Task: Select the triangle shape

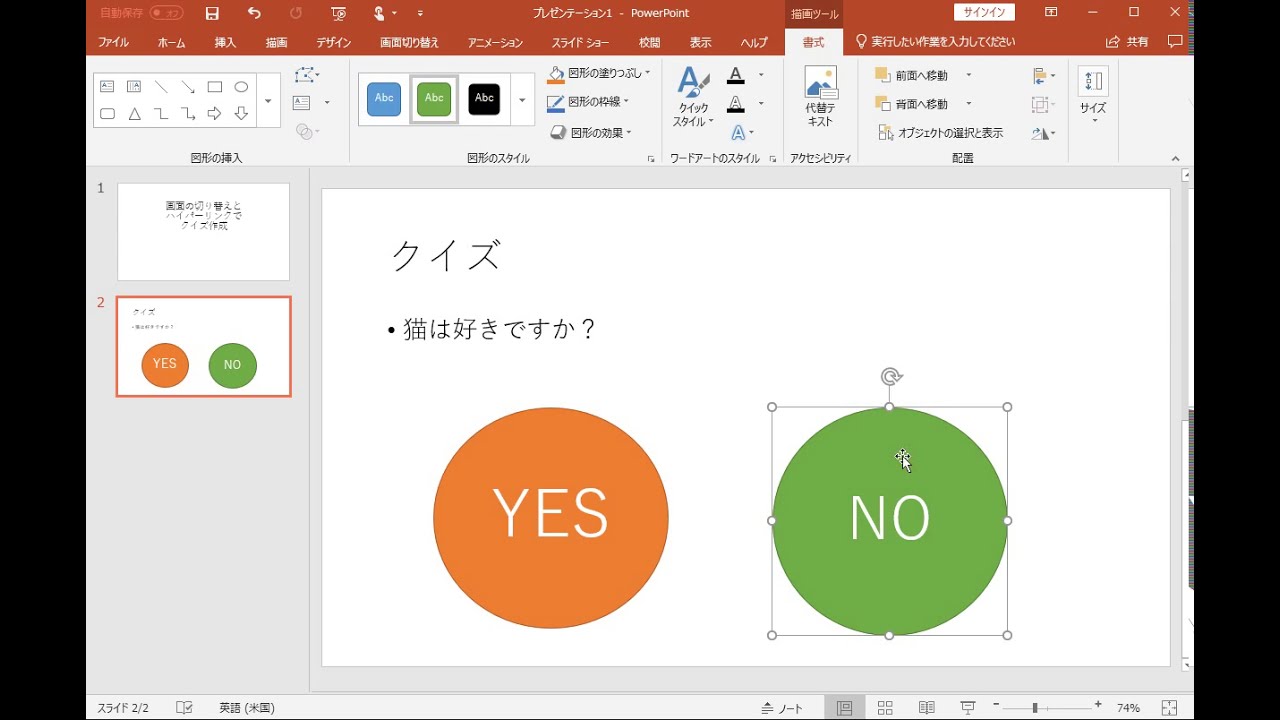Action: 134,114
